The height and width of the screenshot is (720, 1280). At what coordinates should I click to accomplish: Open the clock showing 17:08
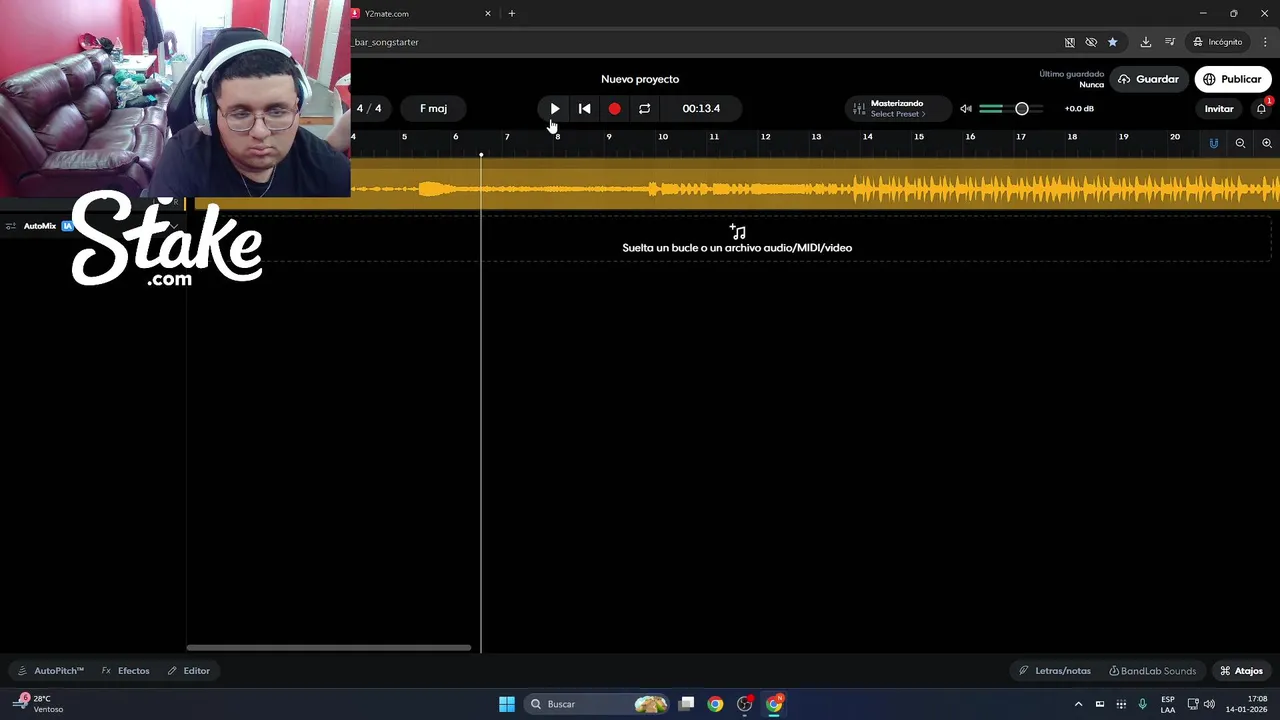pyautogui.click(x=1244, y=704)
